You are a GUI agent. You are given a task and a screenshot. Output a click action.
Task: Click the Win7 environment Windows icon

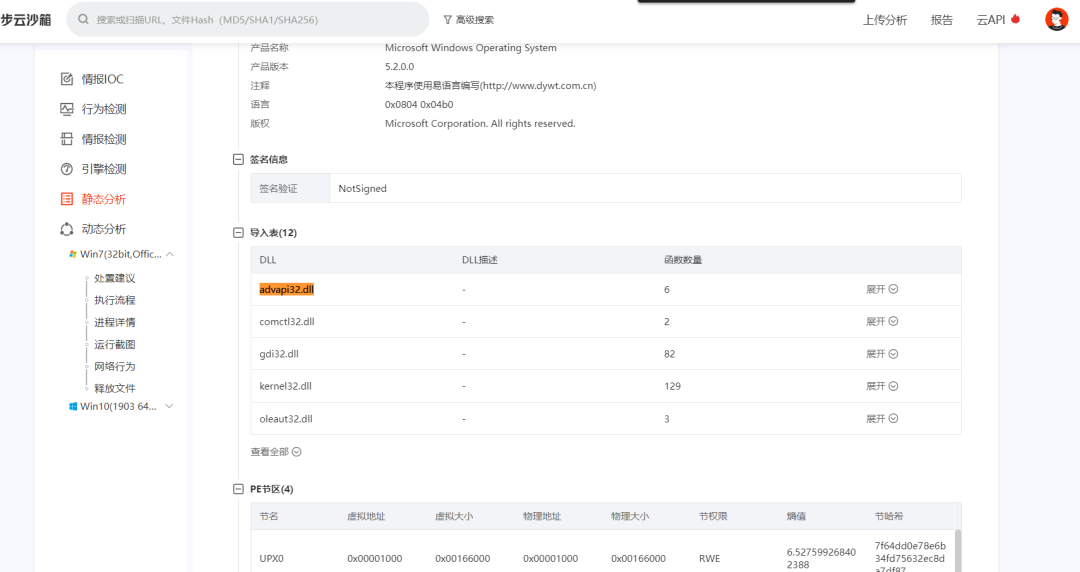pos(73,254)
